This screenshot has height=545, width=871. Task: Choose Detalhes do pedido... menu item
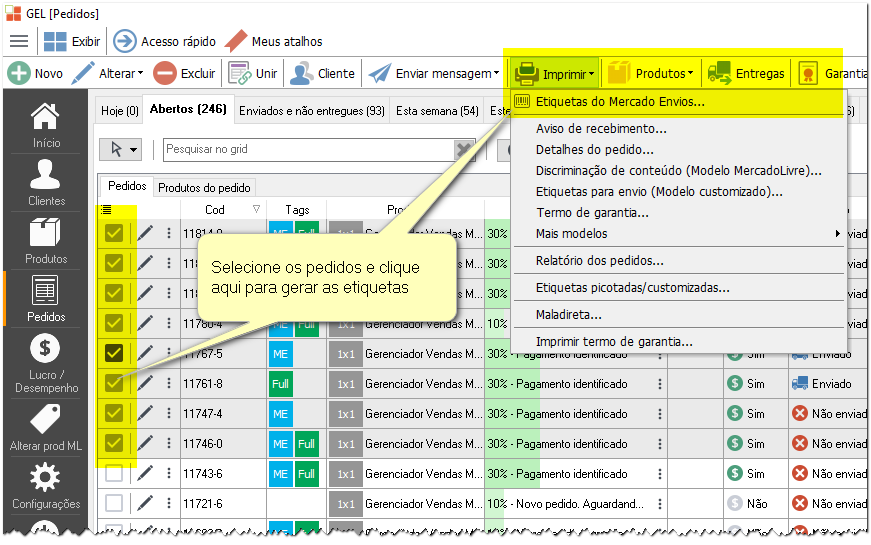point(594,149)
